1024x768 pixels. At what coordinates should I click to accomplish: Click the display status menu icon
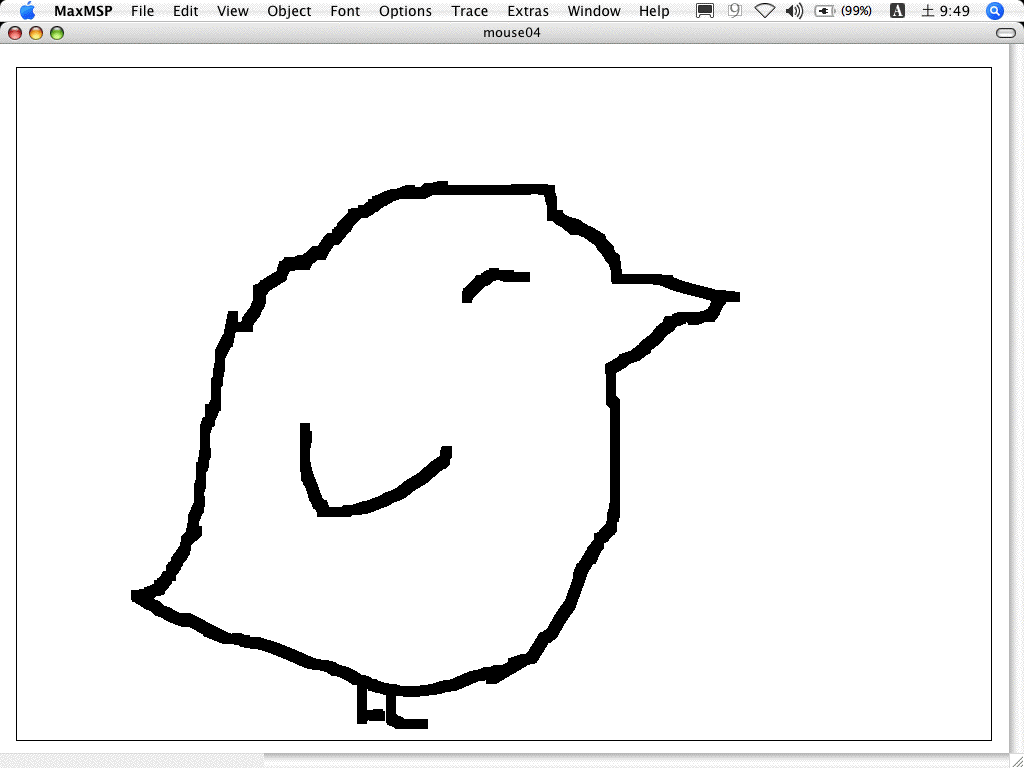pyautogui.click(x=705, y=10)
